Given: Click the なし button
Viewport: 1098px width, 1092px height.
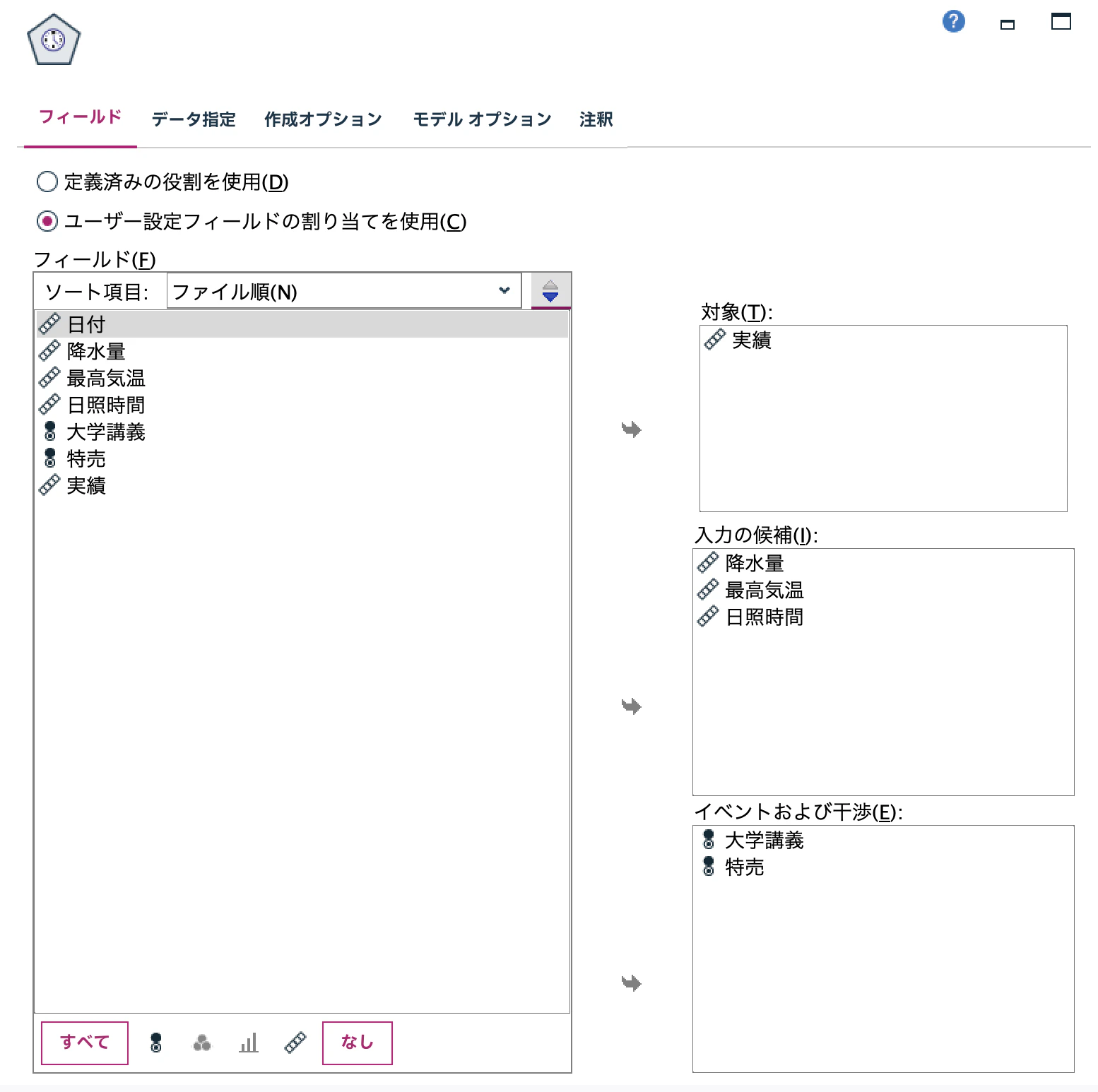Looking at the screenshot, I should (358, 1043).
